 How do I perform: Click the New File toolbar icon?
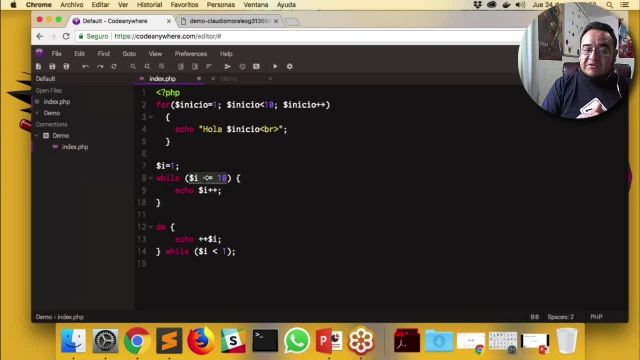(x=38, y=66)
